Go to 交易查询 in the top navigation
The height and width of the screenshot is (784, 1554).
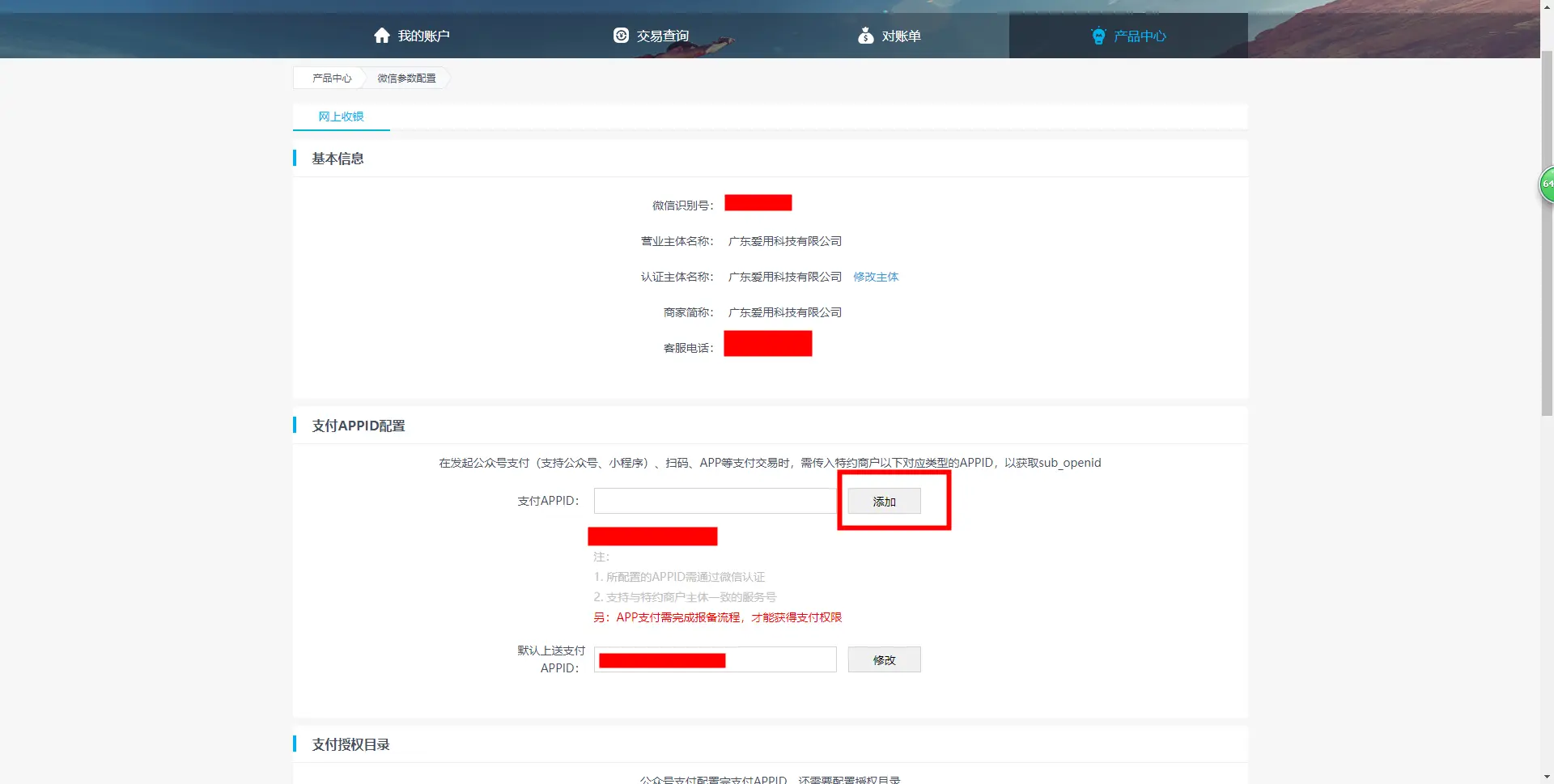662,36
